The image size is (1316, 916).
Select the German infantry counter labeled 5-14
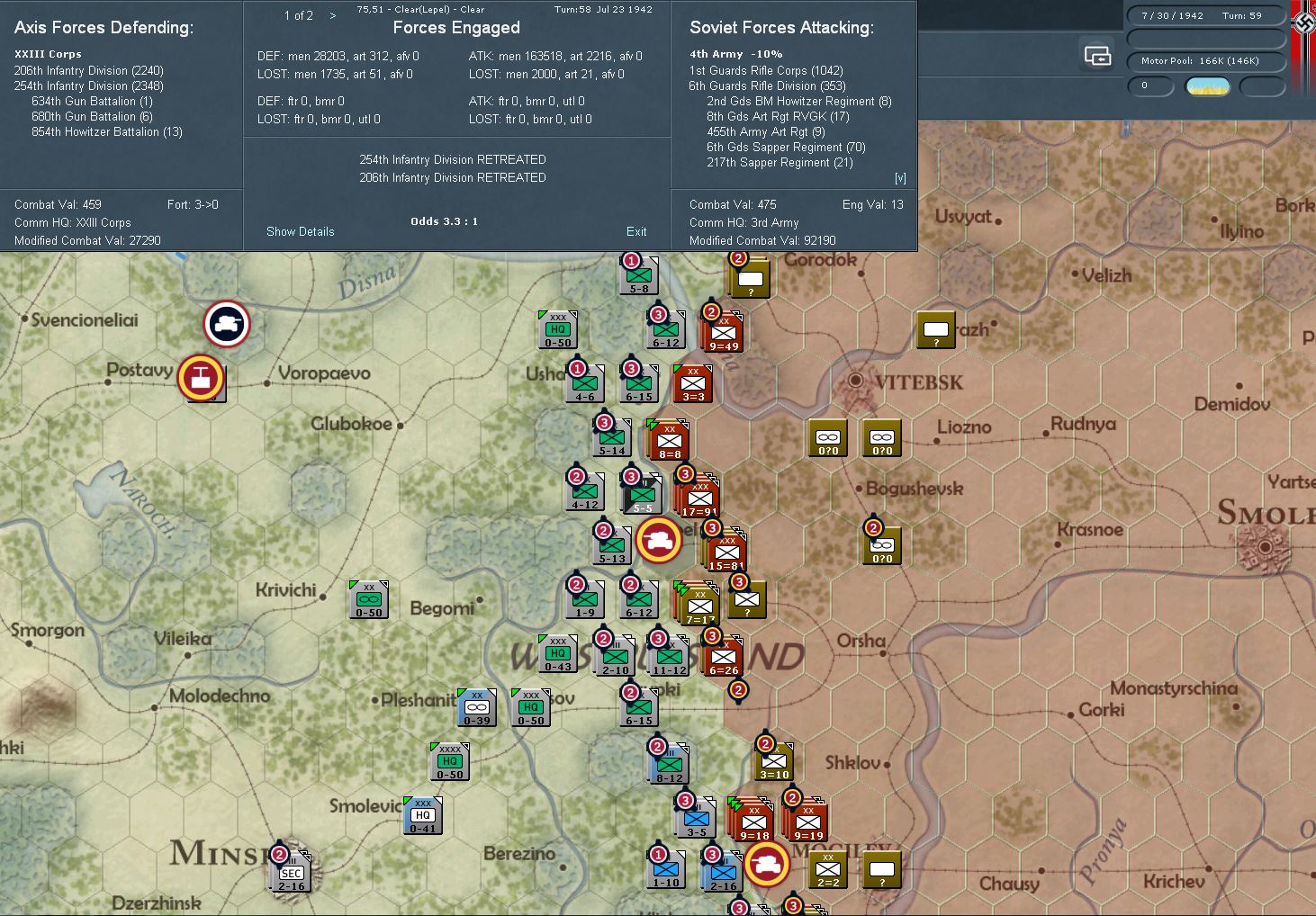pyautogui.click(x=612, y=438)
